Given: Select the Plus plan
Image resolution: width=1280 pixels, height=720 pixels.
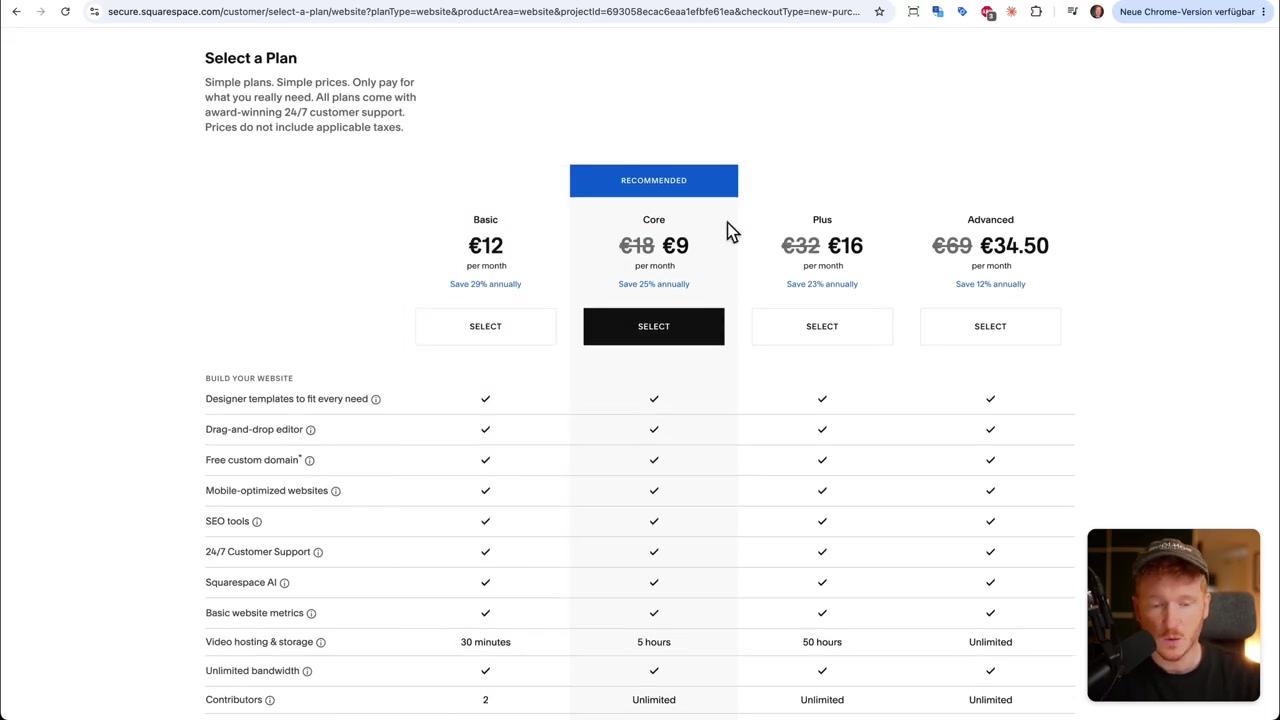Looking at the screenshot, I should tap(822, 326).
